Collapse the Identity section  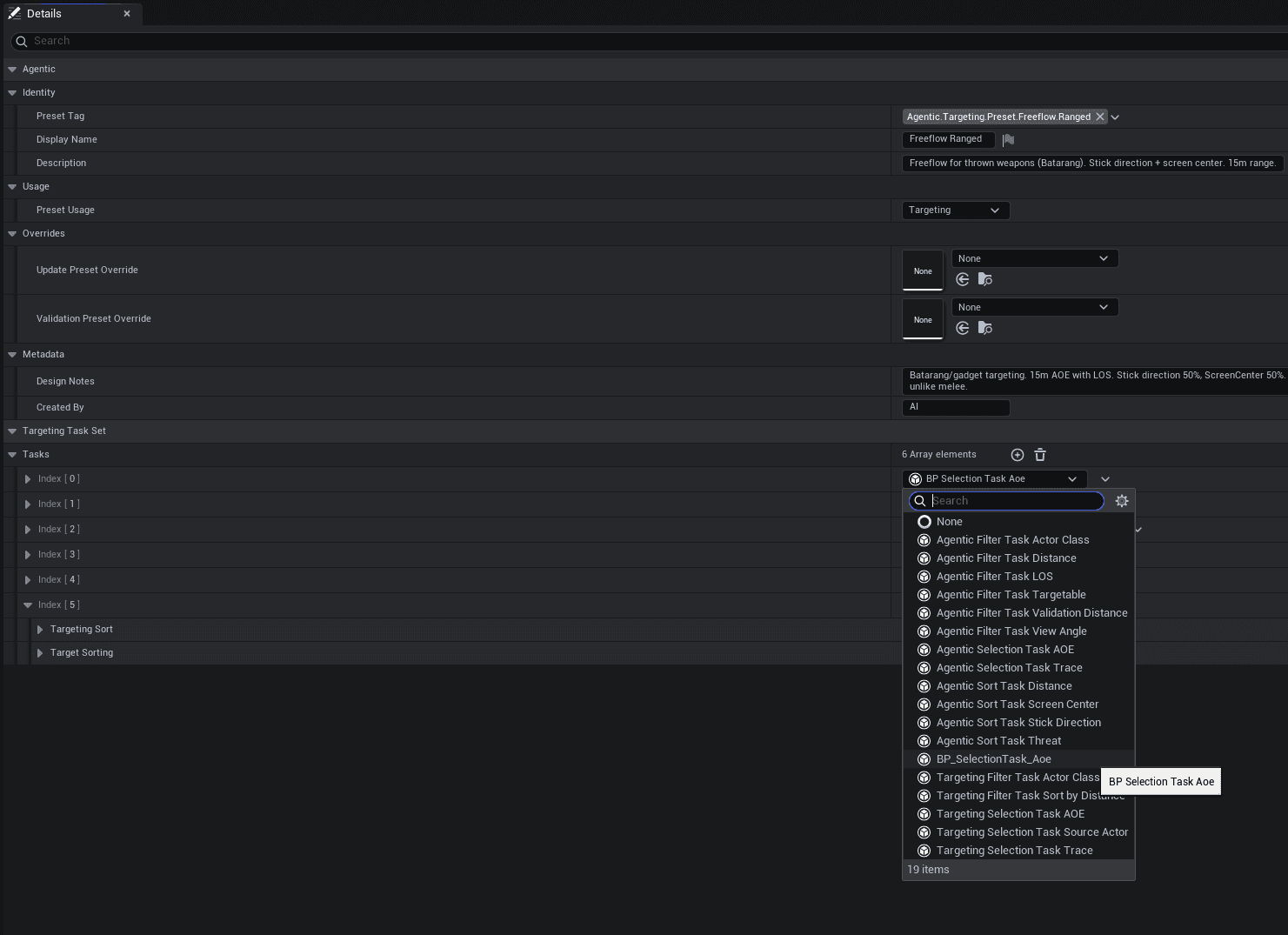[11, 92]
